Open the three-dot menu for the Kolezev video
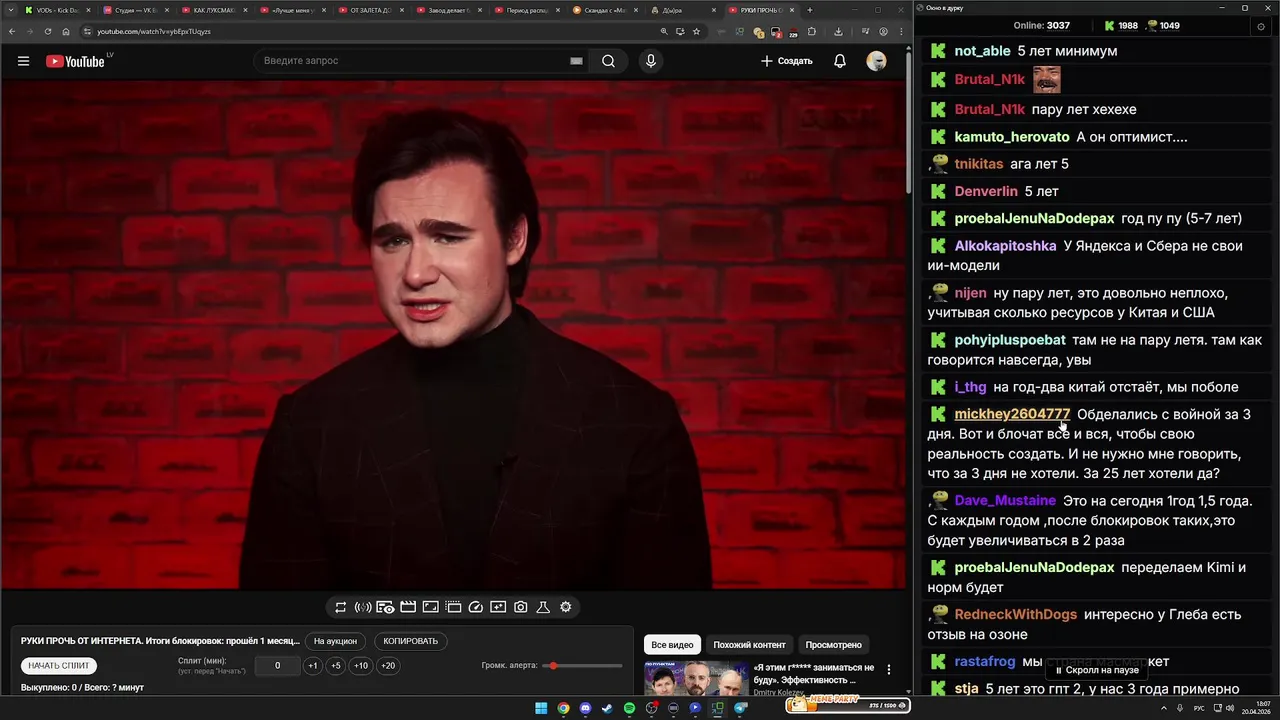Viewport: 1280px width, 720px height. point(889,669)
